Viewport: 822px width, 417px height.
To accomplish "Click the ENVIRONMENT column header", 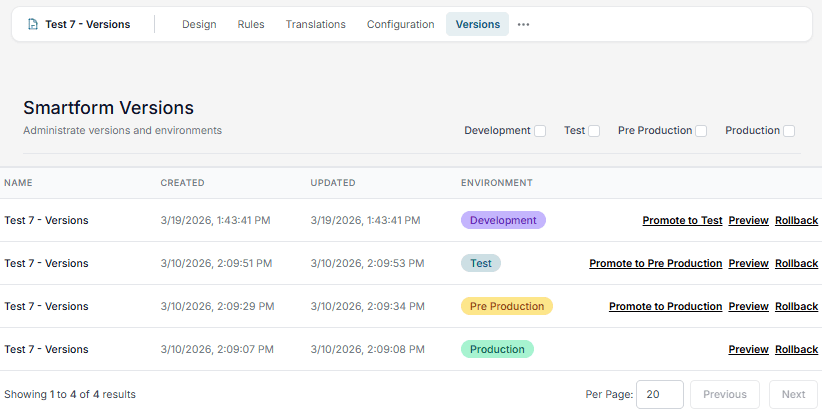I will [x=496, y=183].
